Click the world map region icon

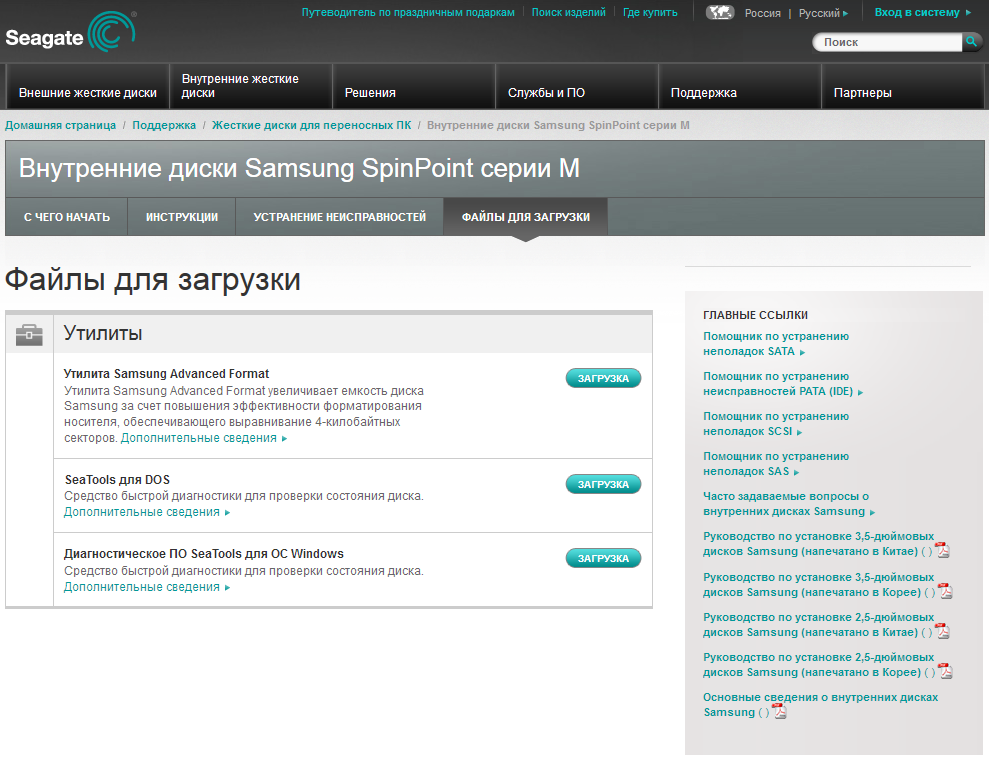720,13
